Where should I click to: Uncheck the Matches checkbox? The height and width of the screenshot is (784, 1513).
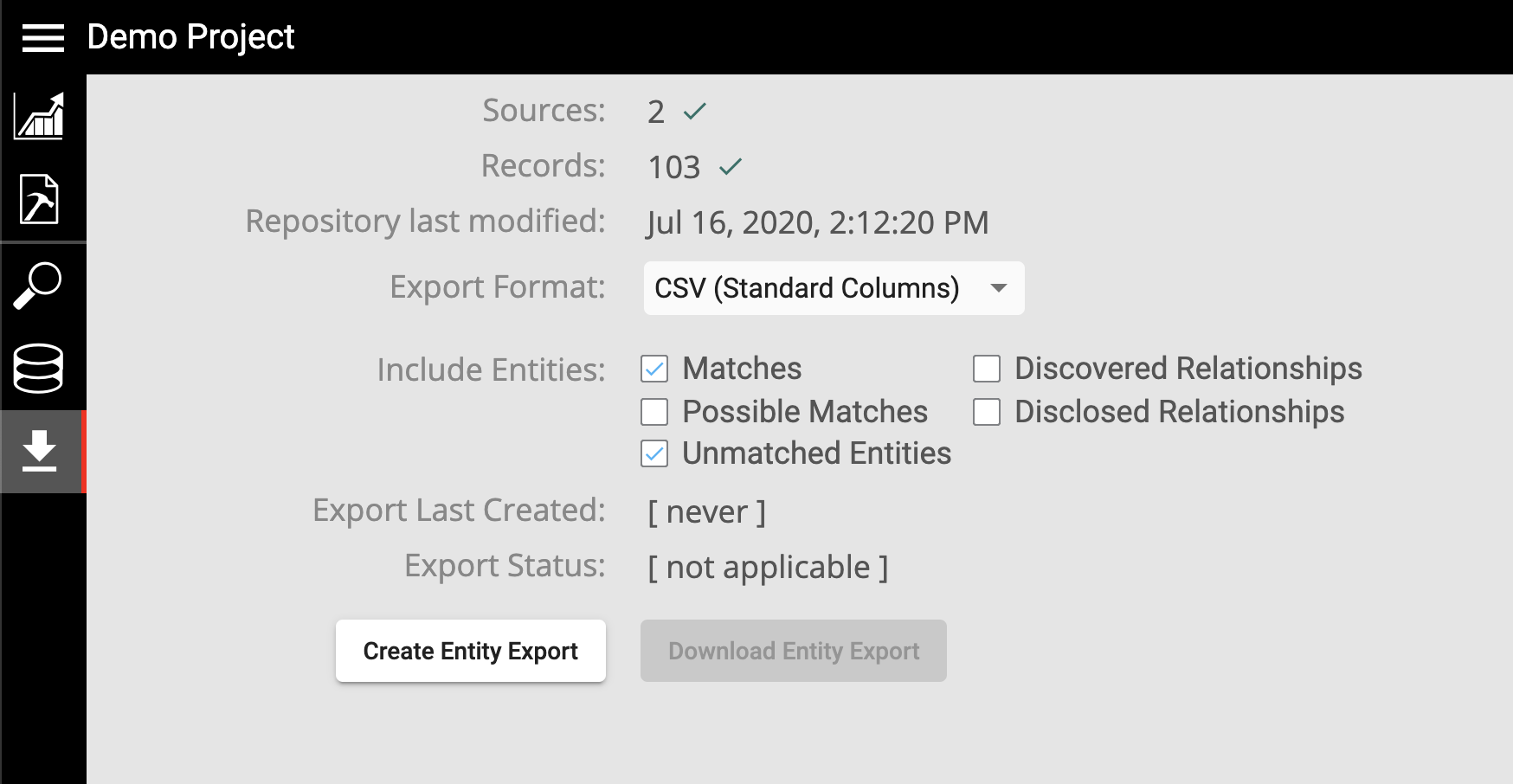click(654, 370)
